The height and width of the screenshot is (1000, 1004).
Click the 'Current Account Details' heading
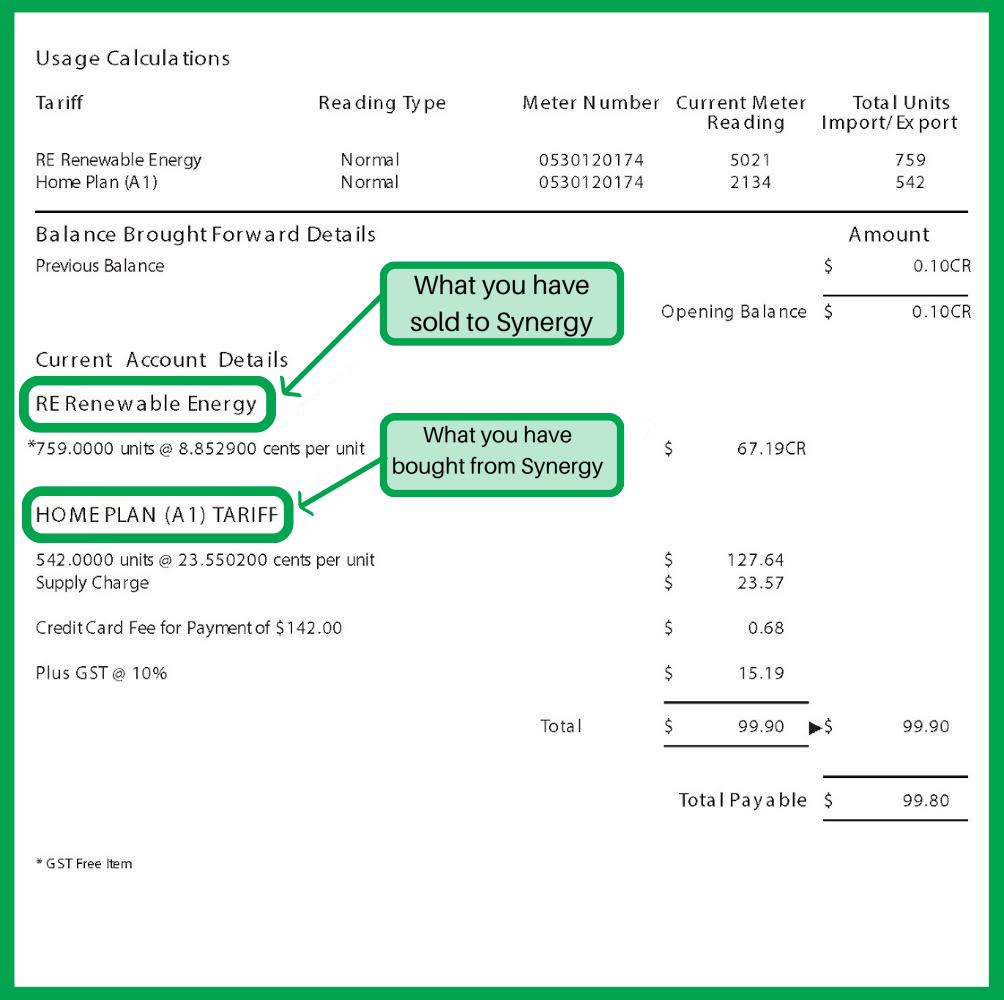click(161, 360)
